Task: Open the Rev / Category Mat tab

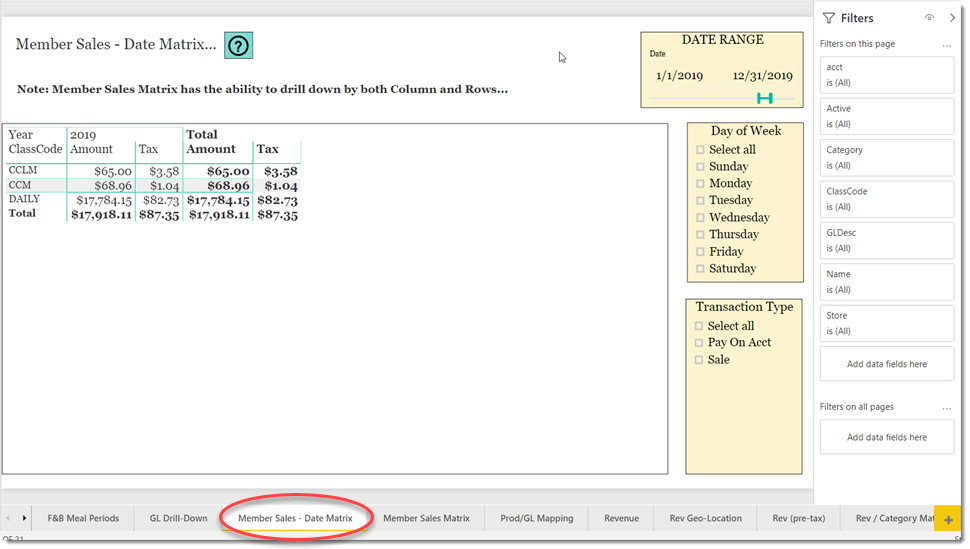Action: (888, 518)
